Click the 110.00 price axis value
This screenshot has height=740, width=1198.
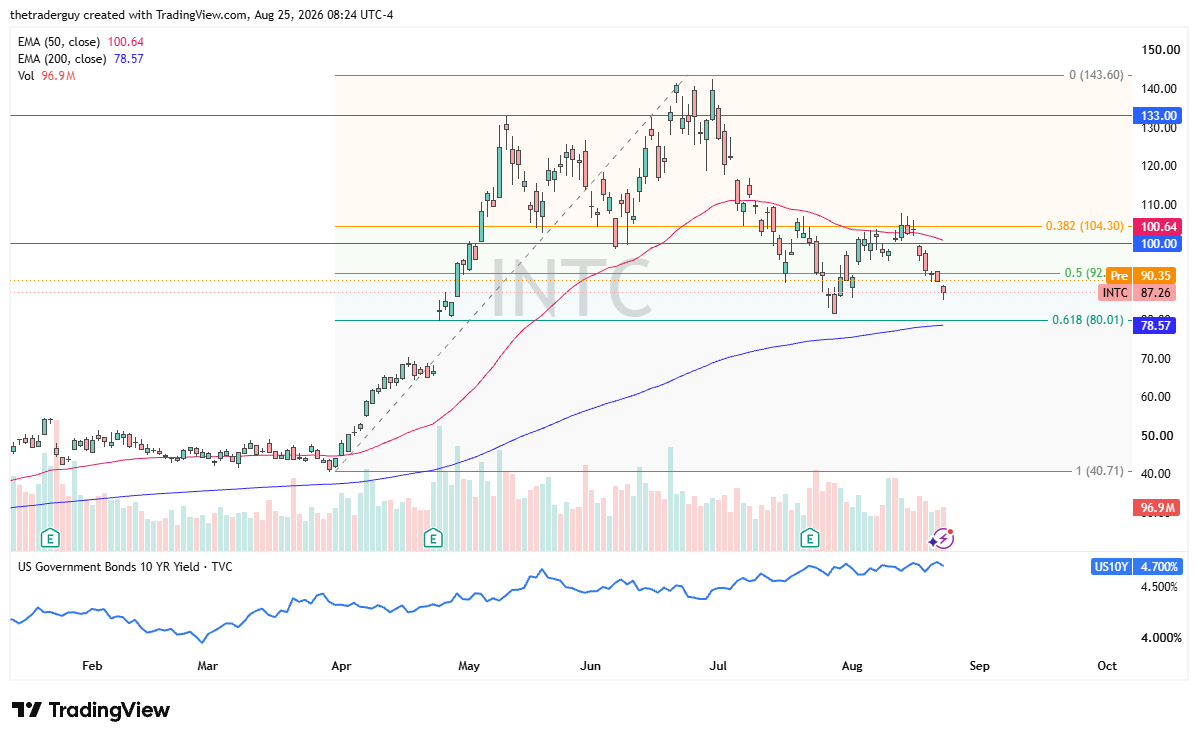(x=1159, y=205)
